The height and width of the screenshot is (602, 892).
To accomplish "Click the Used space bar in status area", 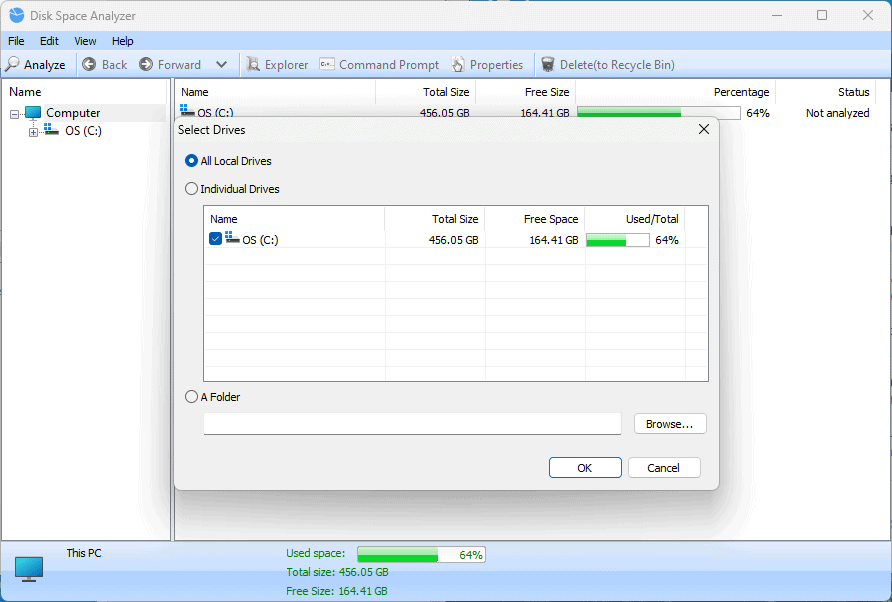I will point(422,554).
